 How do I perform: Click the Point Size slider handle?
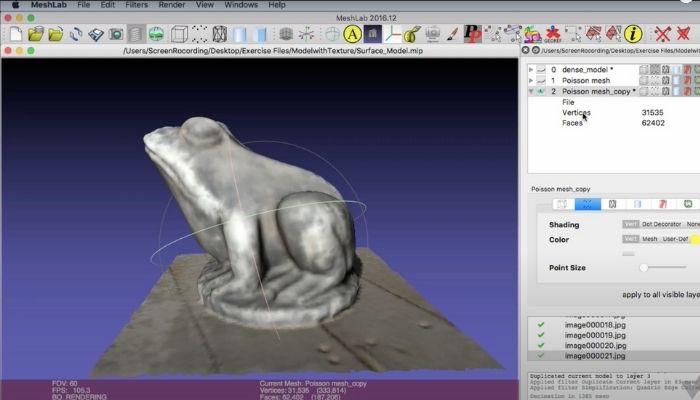[644, 267]
